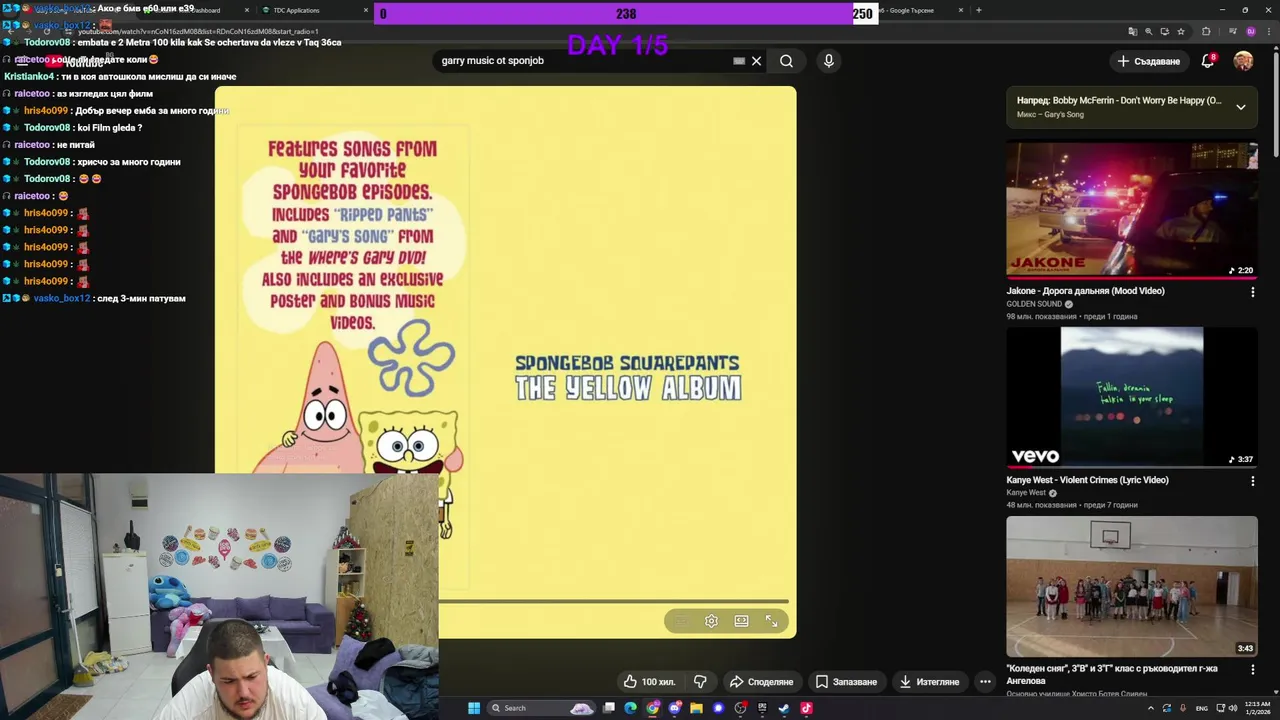The image size is (1280, 720).
Task: Open Epic Games Launcher from the taskbar
Action: pos(762,708)
